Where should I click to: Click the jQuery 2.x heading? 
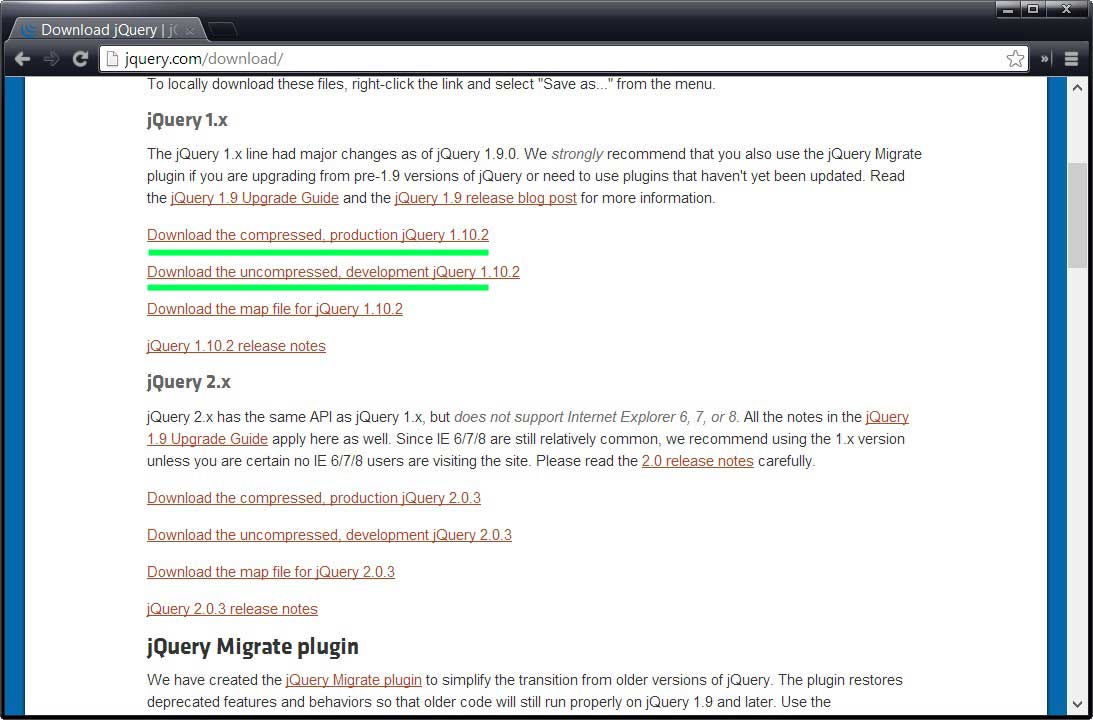click(188, 382)
